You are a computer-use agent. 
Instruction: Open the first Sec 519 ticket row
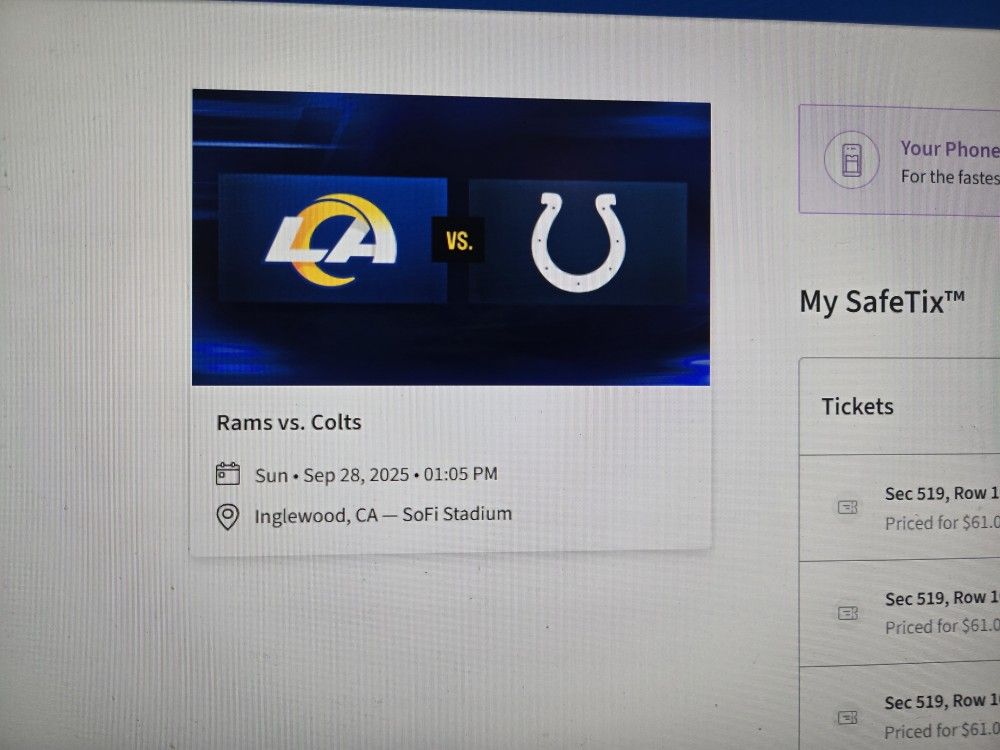pos(899,508)
